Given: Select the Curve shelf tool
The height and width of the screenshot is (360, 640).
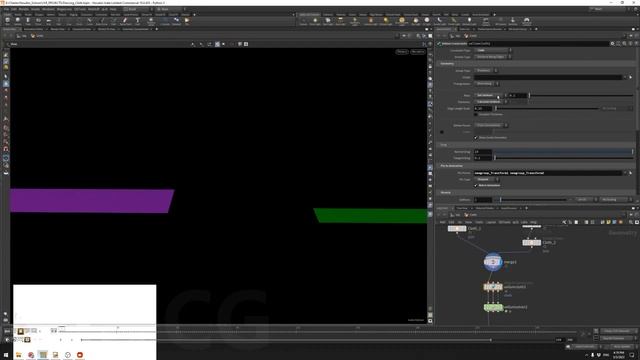Looking at the screenshot, I should (x=89, y=21).
